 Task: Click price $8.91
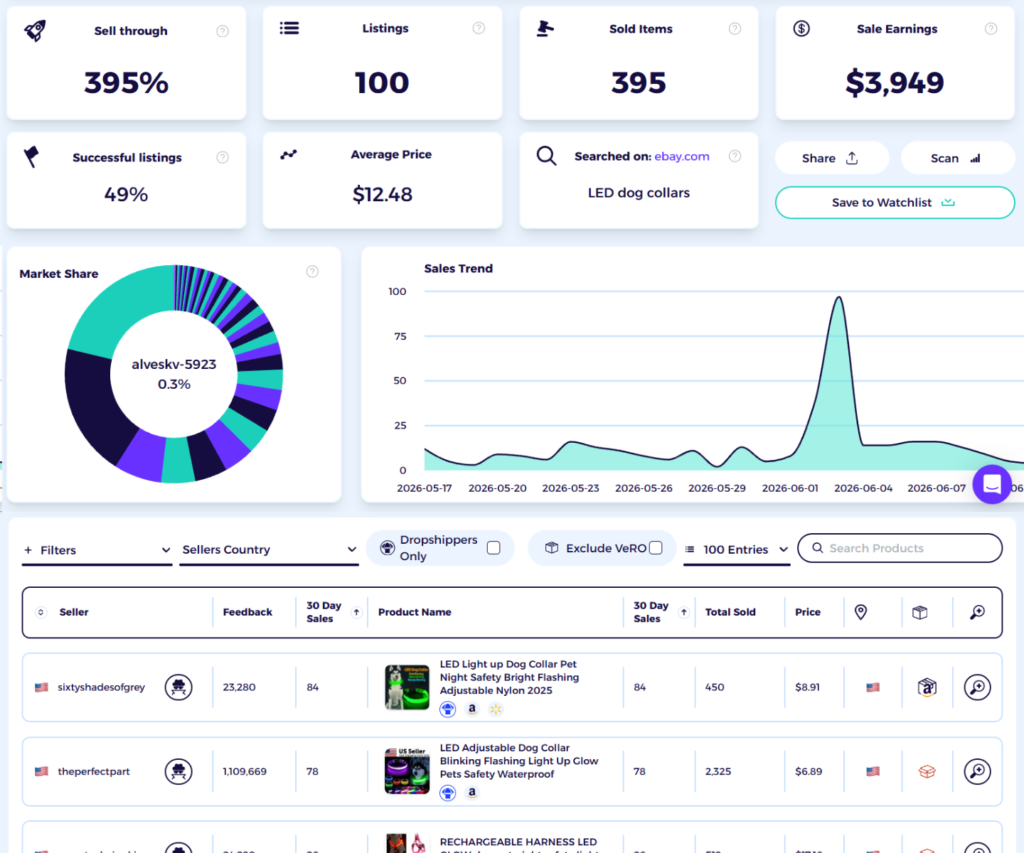pyautogui.click(x=807, y=687)
